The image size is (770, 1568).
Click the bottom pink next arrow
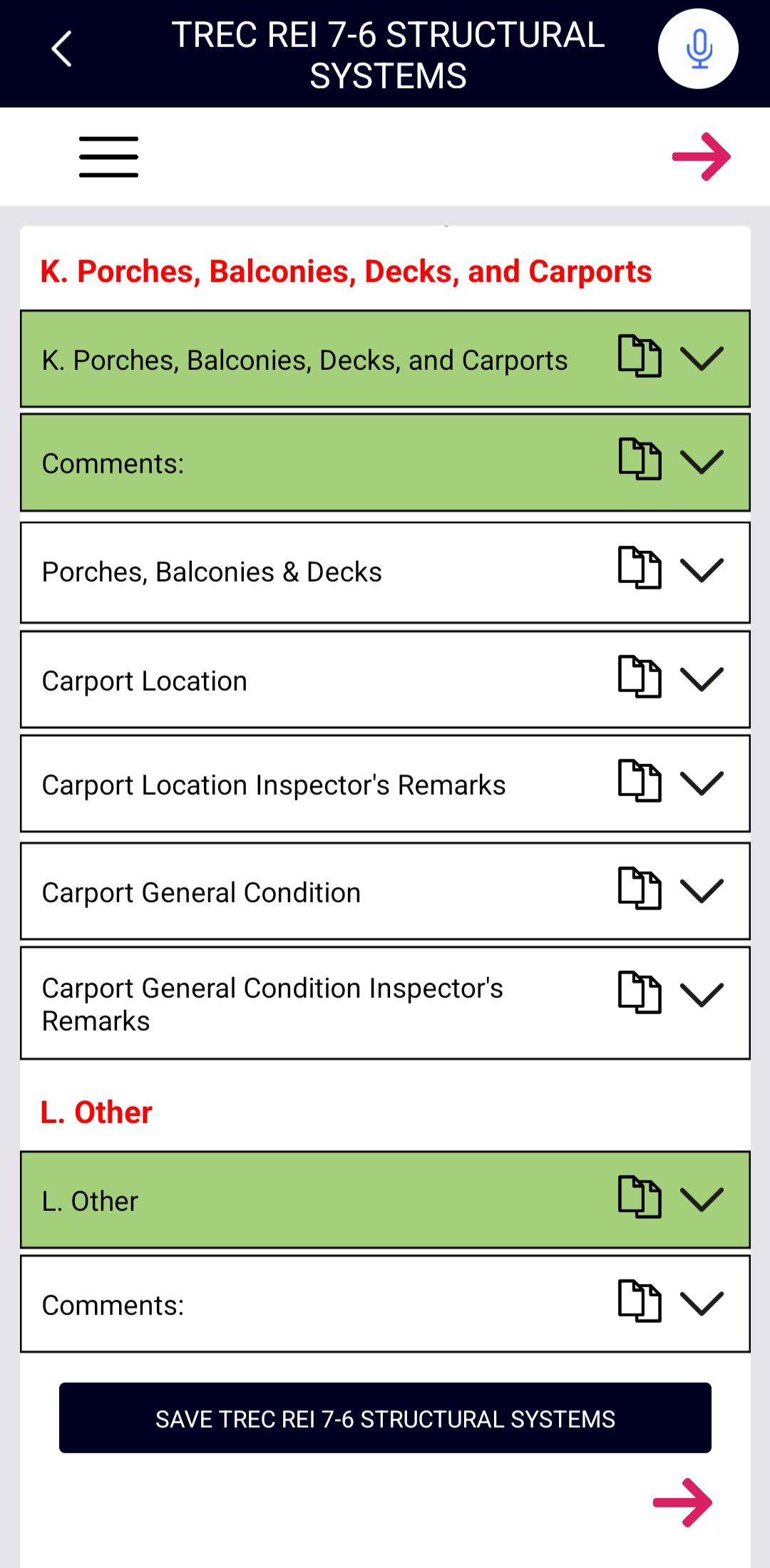point(682,1502)
